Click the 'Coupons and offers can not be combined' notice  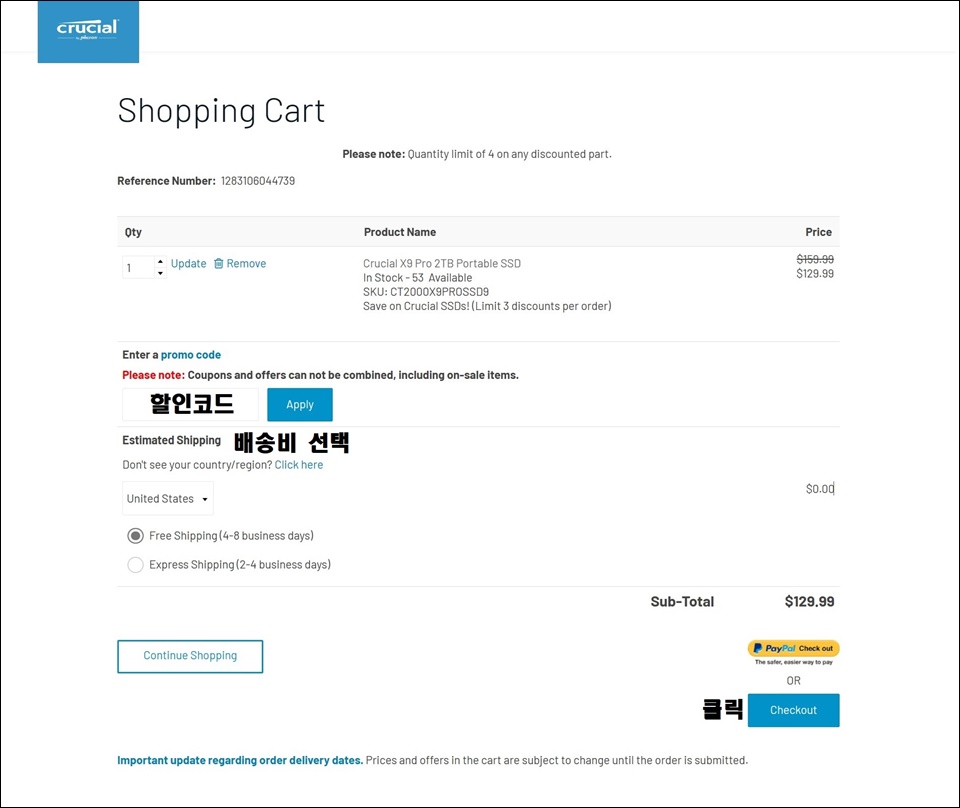click(353, 375)
